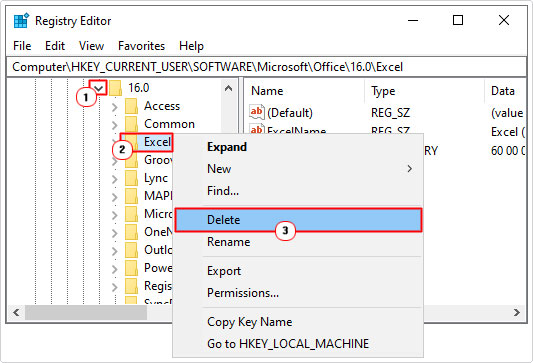Viewport: 533px width, 363px height.
Task: Open the New submenu
Action: click(298, 169)
